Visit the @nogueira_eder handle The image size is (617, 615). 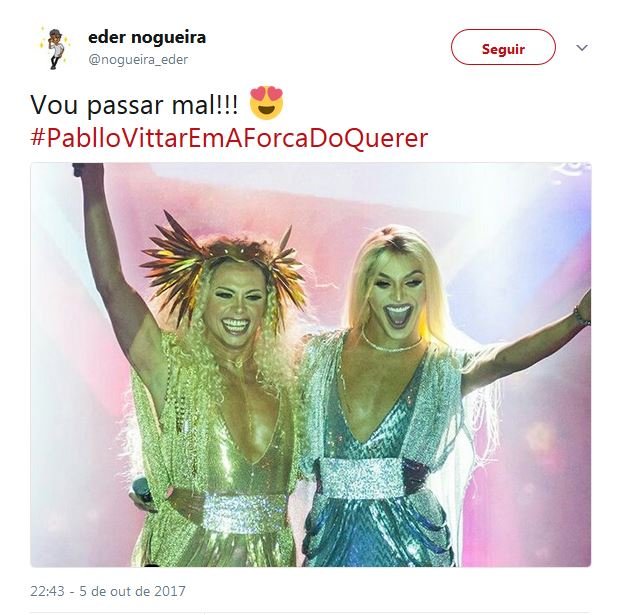coord(138,59)
